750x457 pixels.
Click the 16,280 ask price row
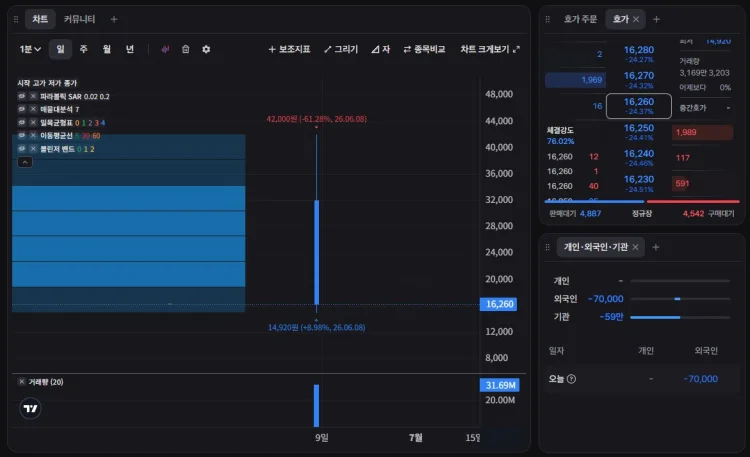[x=639, y=54]
